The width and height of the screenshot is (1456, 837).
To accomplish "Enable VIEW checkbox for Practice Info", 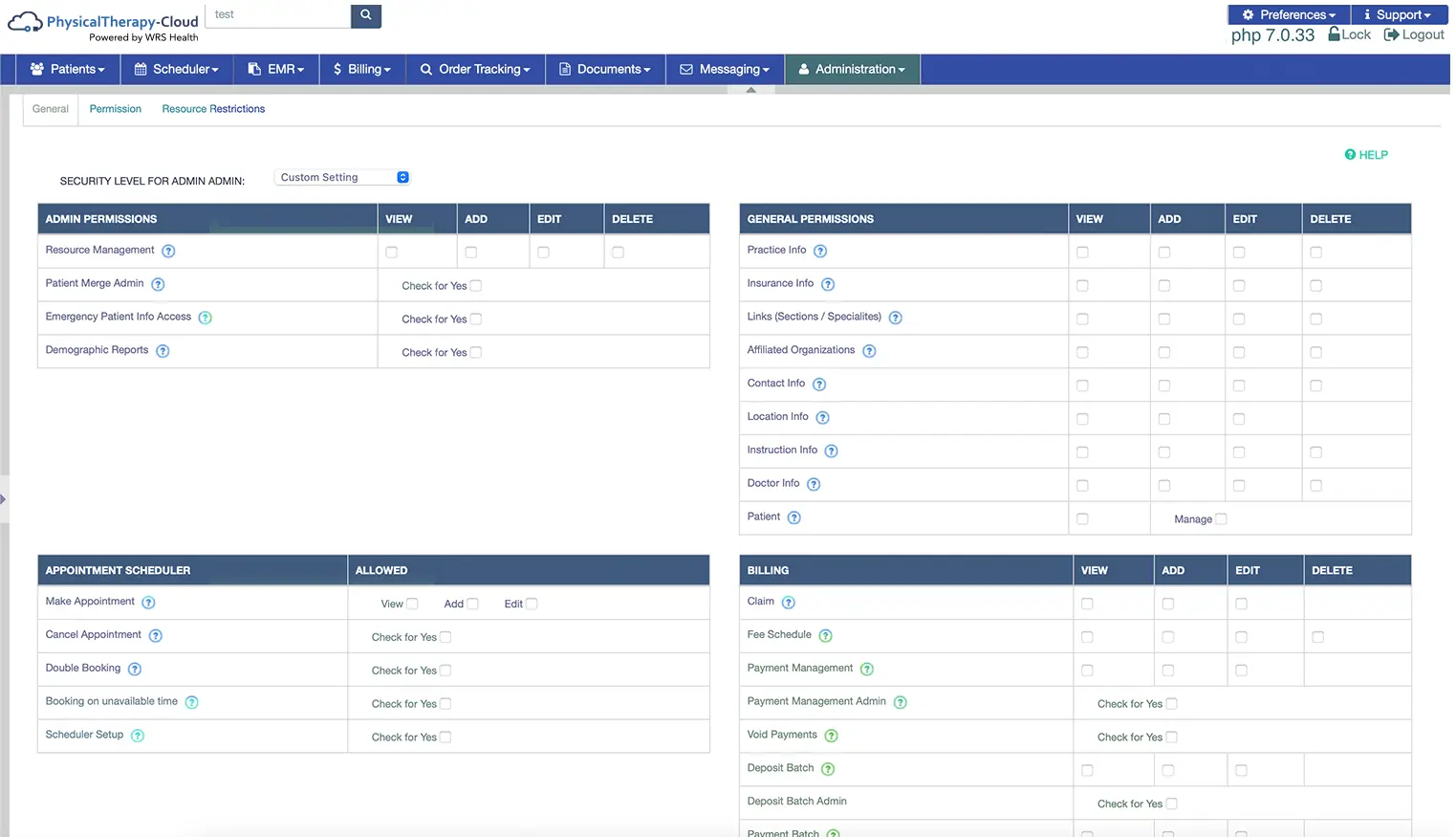I will [1081, 251].
